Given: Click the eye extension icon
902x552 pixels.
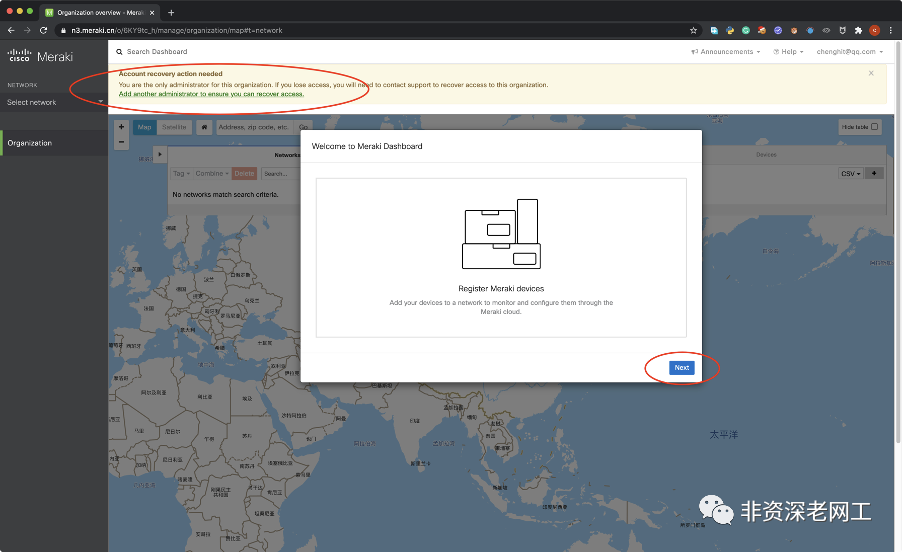Looking at the screenshot, I should (x=826, y=30).
